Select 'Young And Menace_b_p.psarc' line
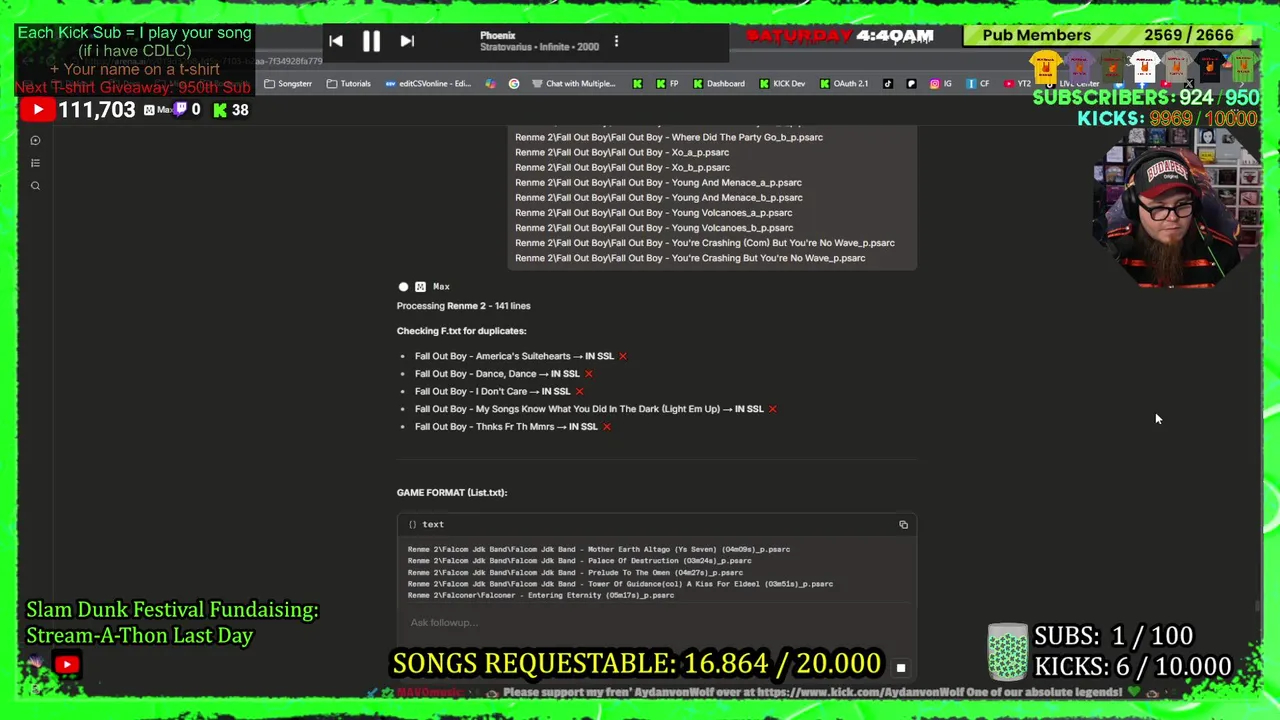The height and width of the screenshot is (720, 1280). pyautogui.click(x=659, y=198)
